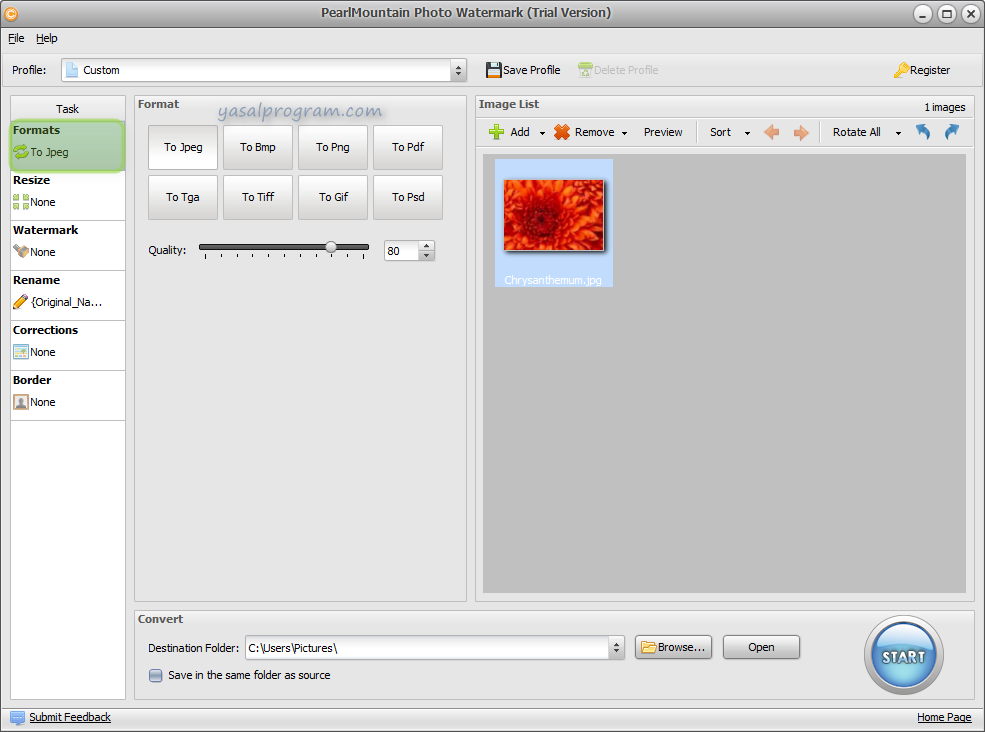Viewport: 985px width, 732px height.
Task: Open the Help menu
Action: (47, 38)
